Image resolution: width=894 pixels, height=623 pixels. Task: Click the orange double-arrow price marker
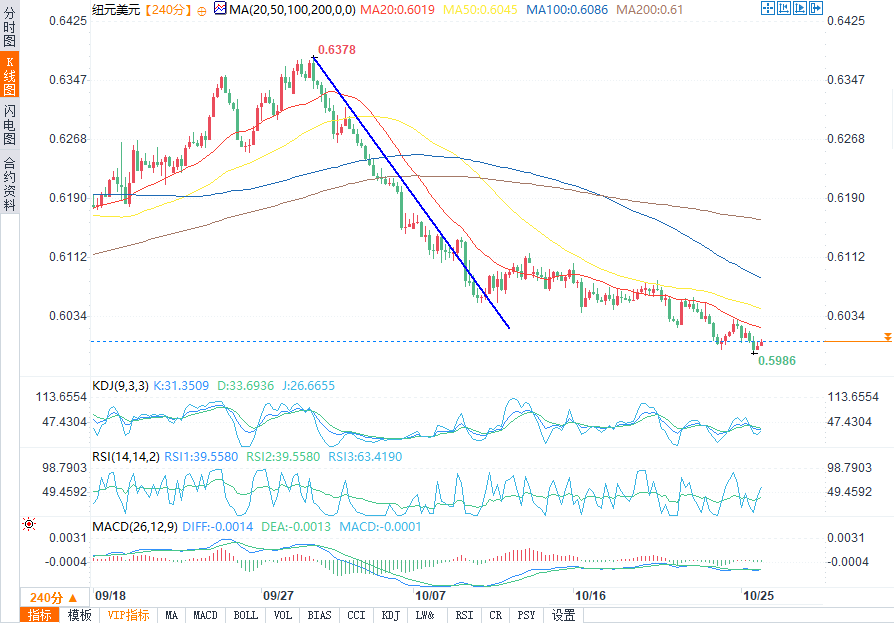(888, 337)
